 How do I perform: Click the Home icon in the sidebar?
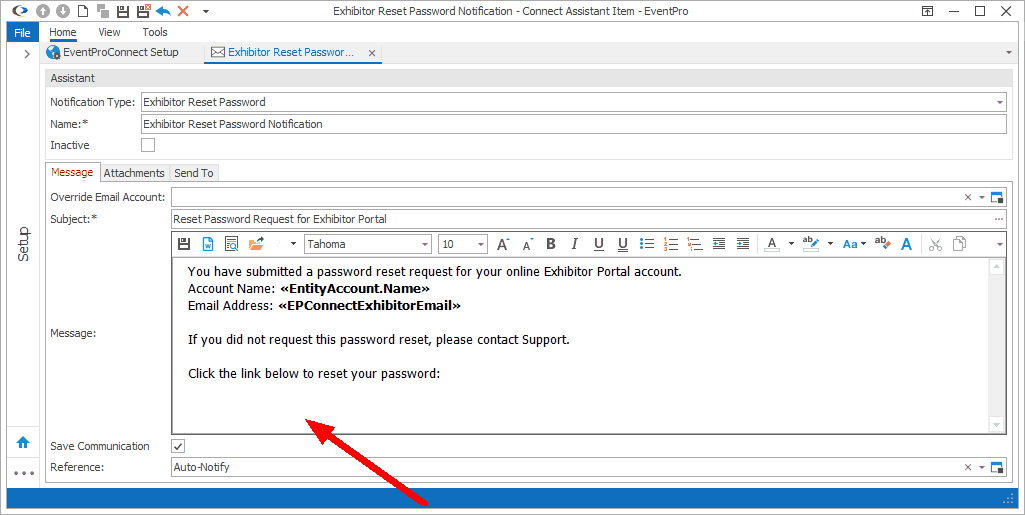(x=23, y=442)
